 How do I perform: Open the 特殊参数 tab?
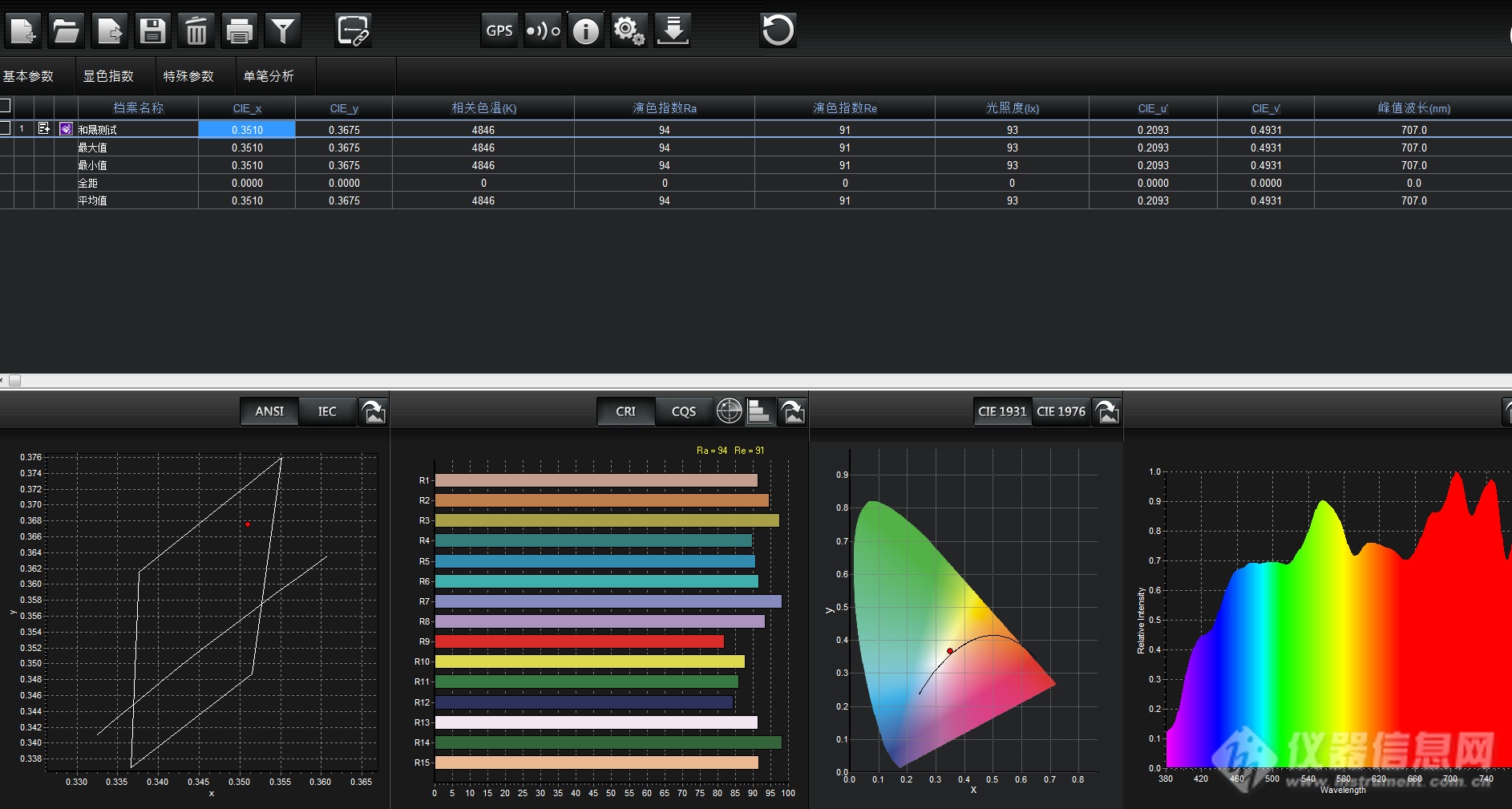click(189, 76)
